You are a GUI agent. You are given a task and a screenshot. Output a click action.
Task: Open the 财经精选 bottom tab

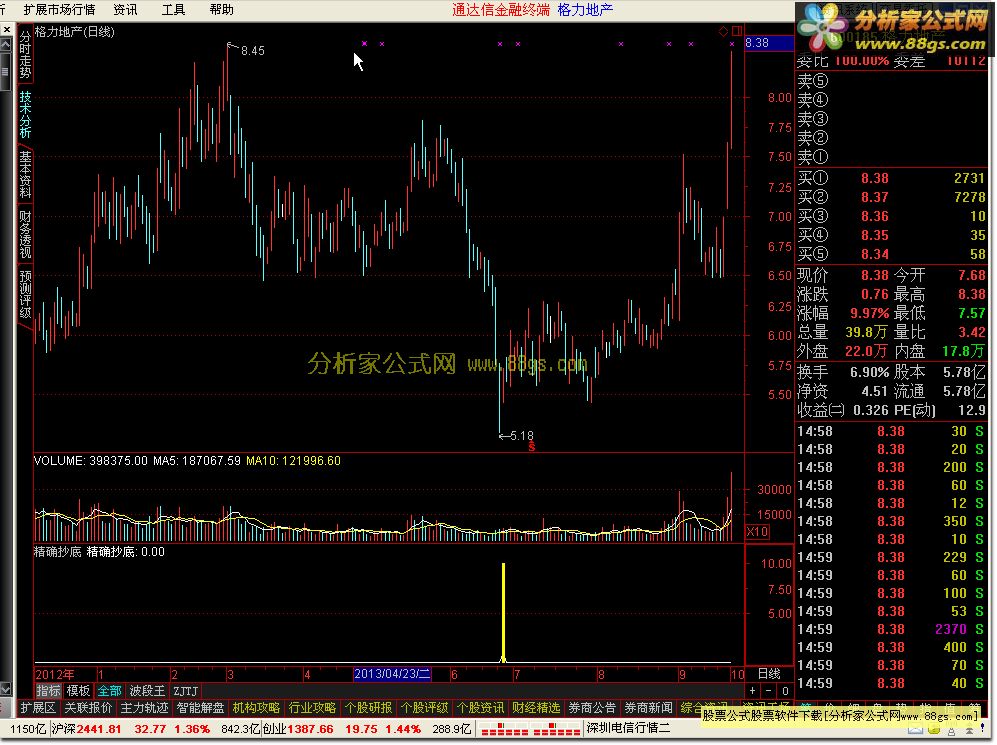coord(536,707)
